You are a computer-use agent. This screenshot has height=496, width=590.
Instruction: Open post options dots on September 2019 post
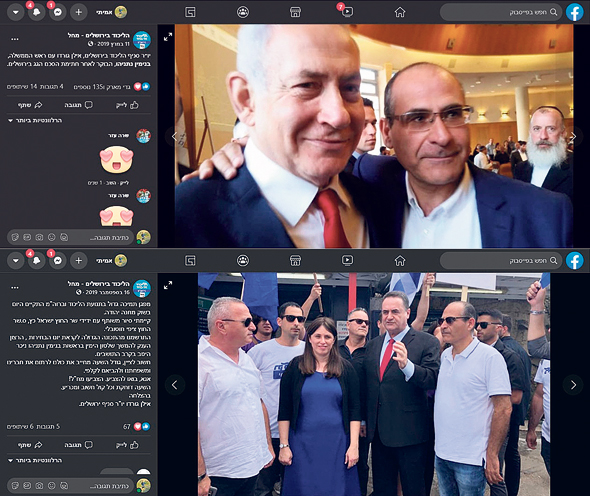[15, 288]
